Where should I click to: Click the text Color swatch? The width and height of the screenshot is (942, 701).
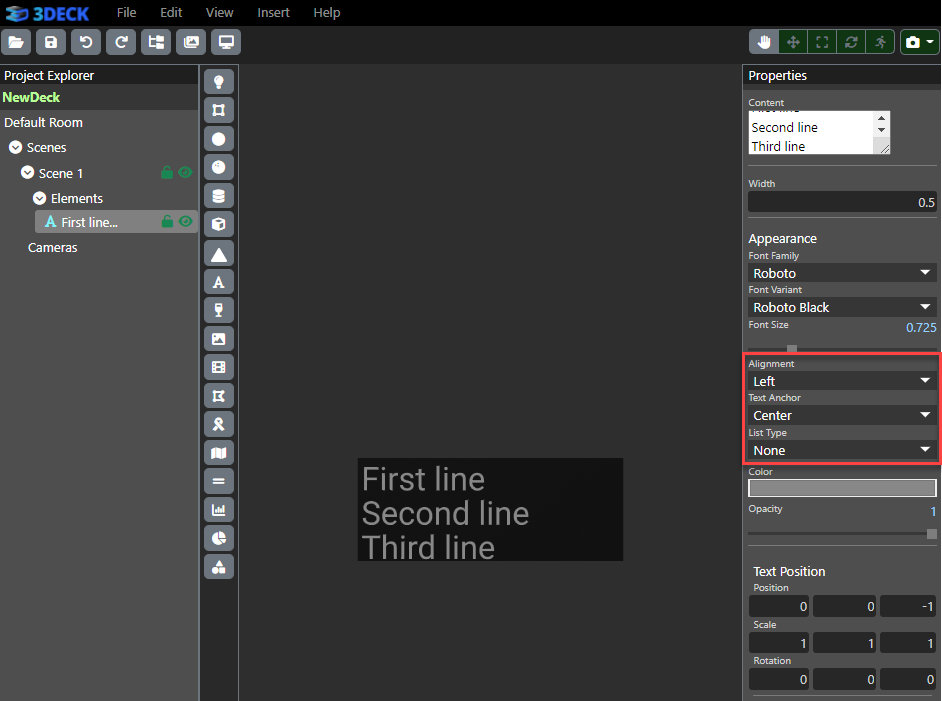842,488
